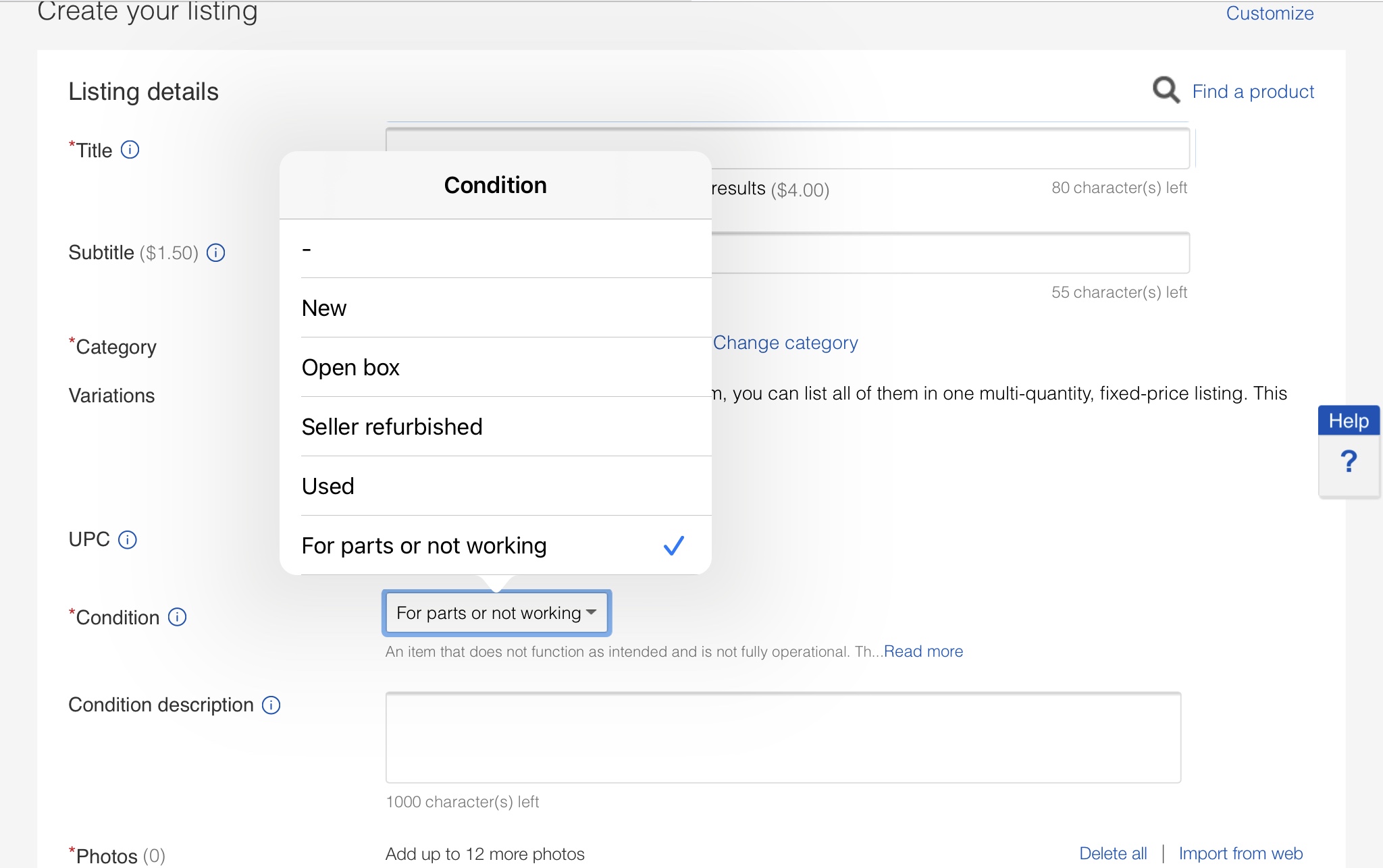Click the Condition description info icon
Viewport: 1383px width, 868px height.
(271, 705)
